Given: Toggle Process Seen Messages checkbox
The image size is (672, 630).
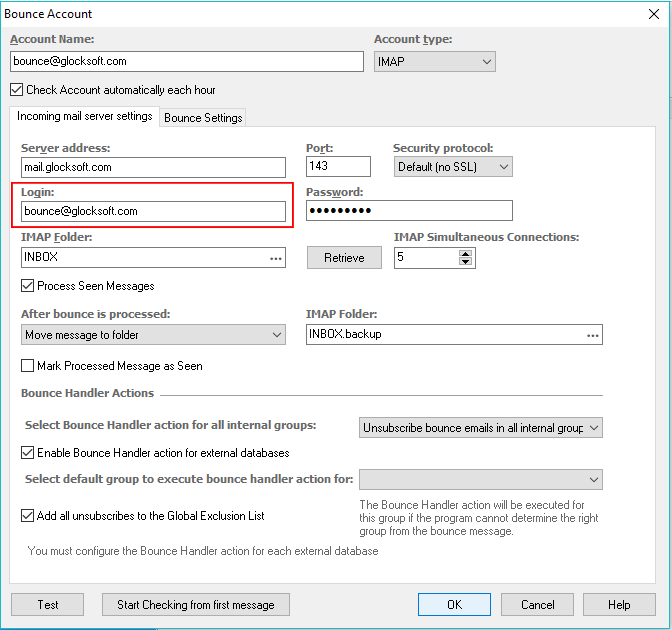Looking at the screenshot, I should point(27,285).
